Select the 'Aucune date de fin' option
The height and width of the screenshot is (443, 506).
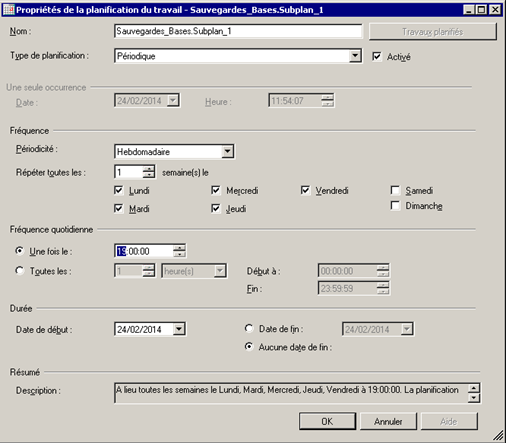249,347
